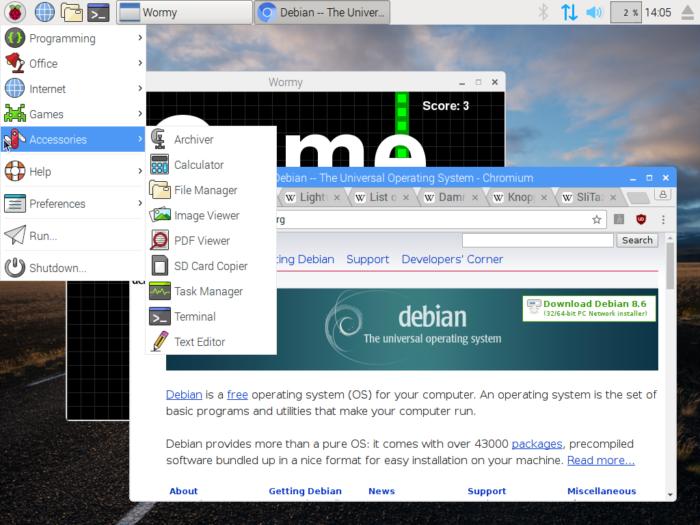Open the Office submenu
Screen dimensions: 700x525
pos(73,63)
